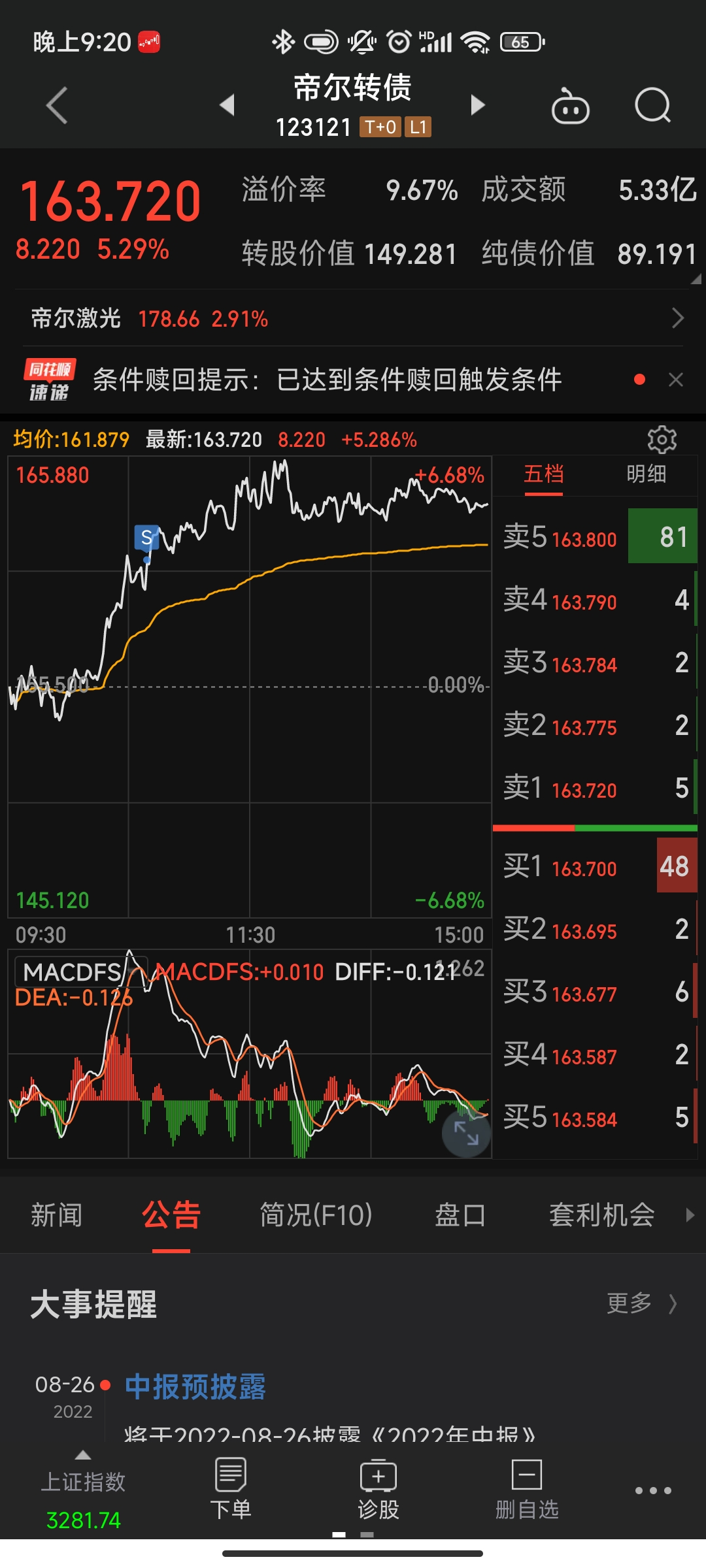Tap the S sell marker on chart
The width and height of the screenshot is (706, 1568).
(x=147, y=538)
